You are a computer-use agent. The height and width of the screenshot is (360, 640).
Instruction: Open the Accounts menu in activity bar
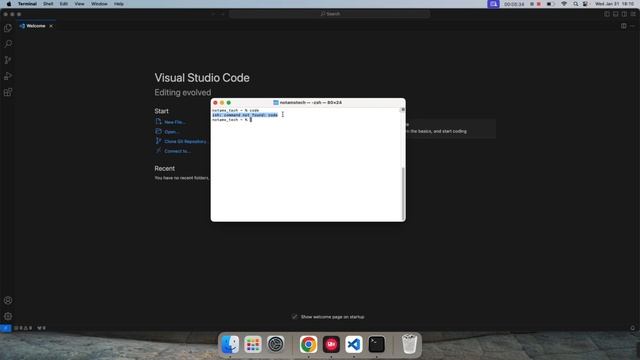point(8,300)
